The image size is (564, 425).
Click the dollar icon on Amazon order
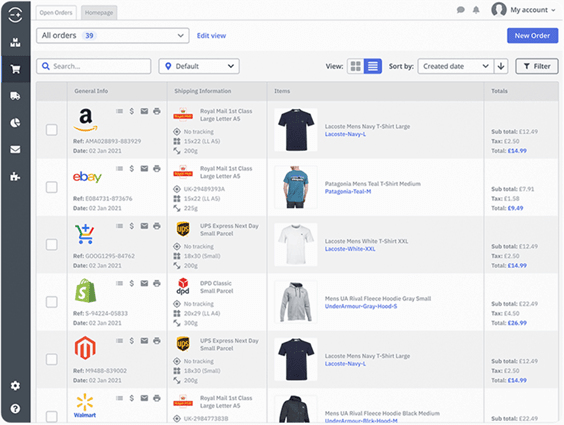click(132, 111)
